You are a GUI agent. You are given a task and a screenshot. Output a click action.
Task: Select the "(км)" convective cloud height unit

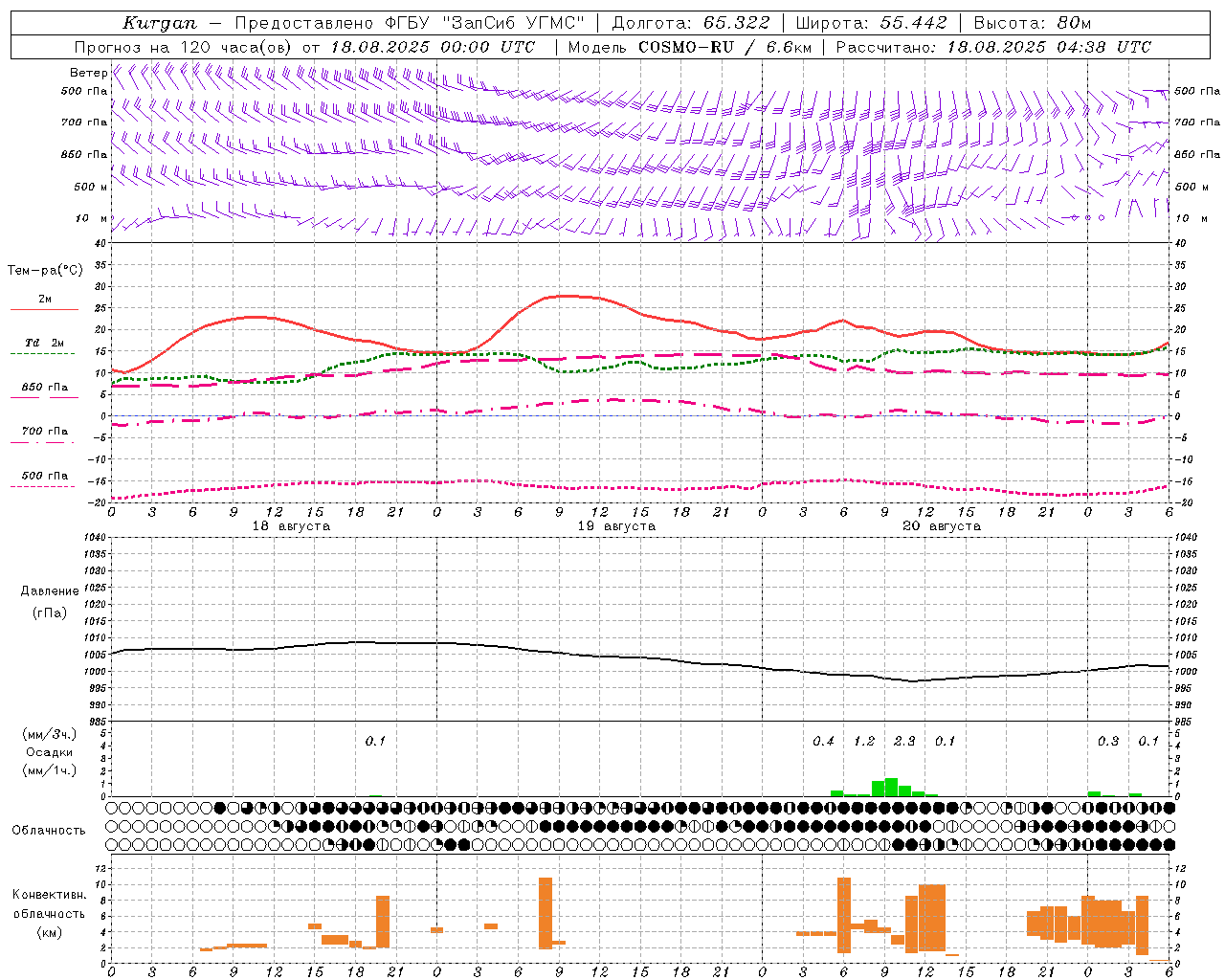[x=49, y=932]
